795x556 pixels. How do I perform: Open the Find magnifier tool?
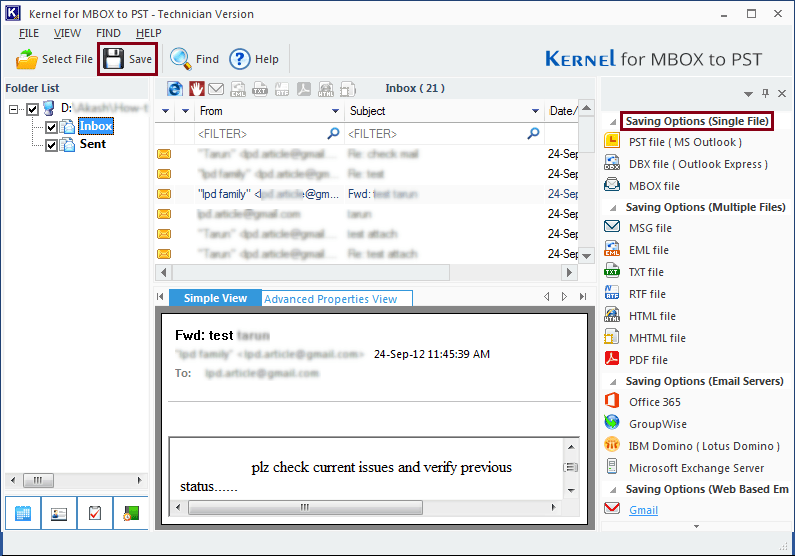(x=194, y=59)
